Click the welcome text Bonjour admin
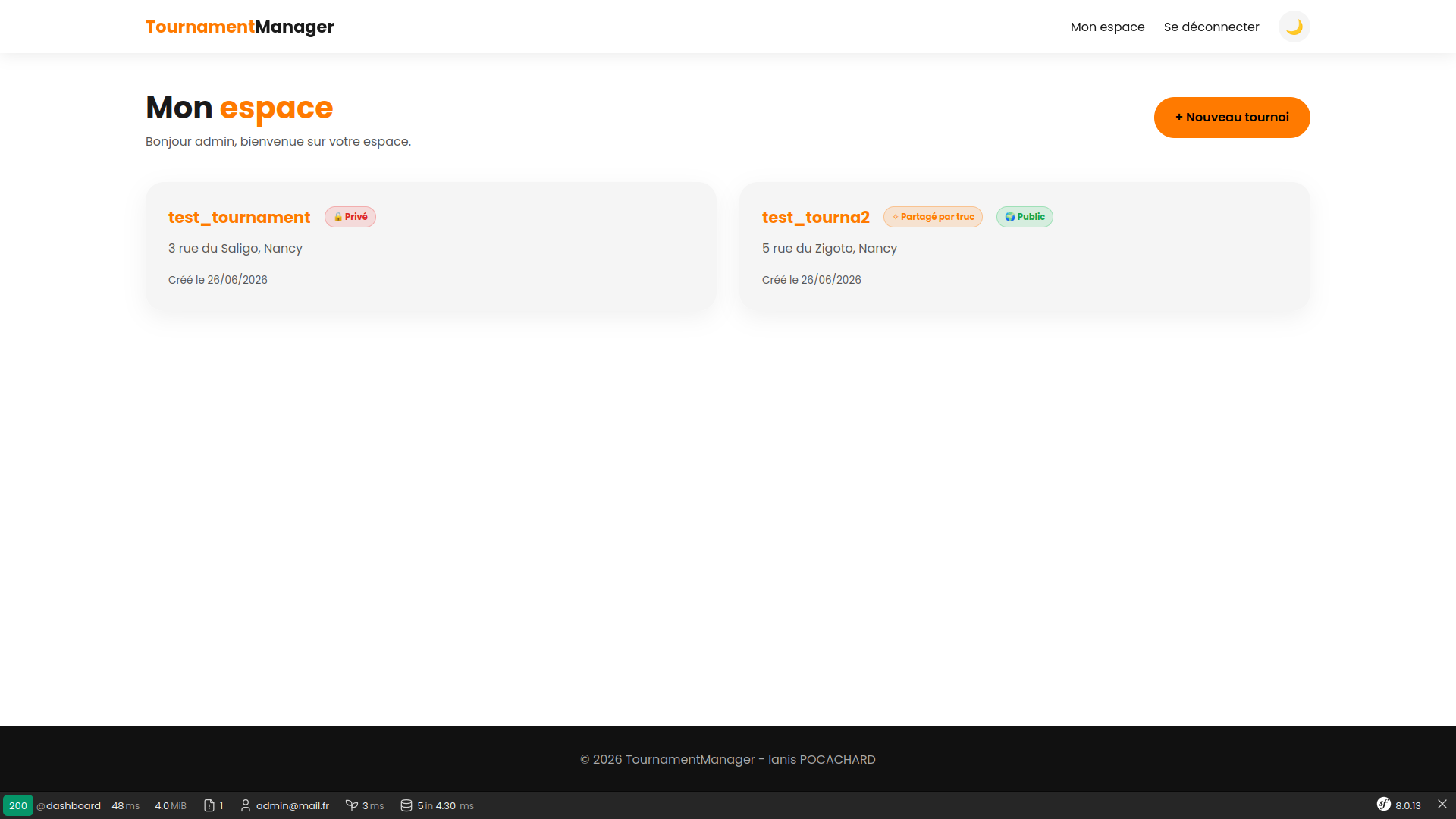This screenshot has width=1456, height=819. click(x=278, y=142)
